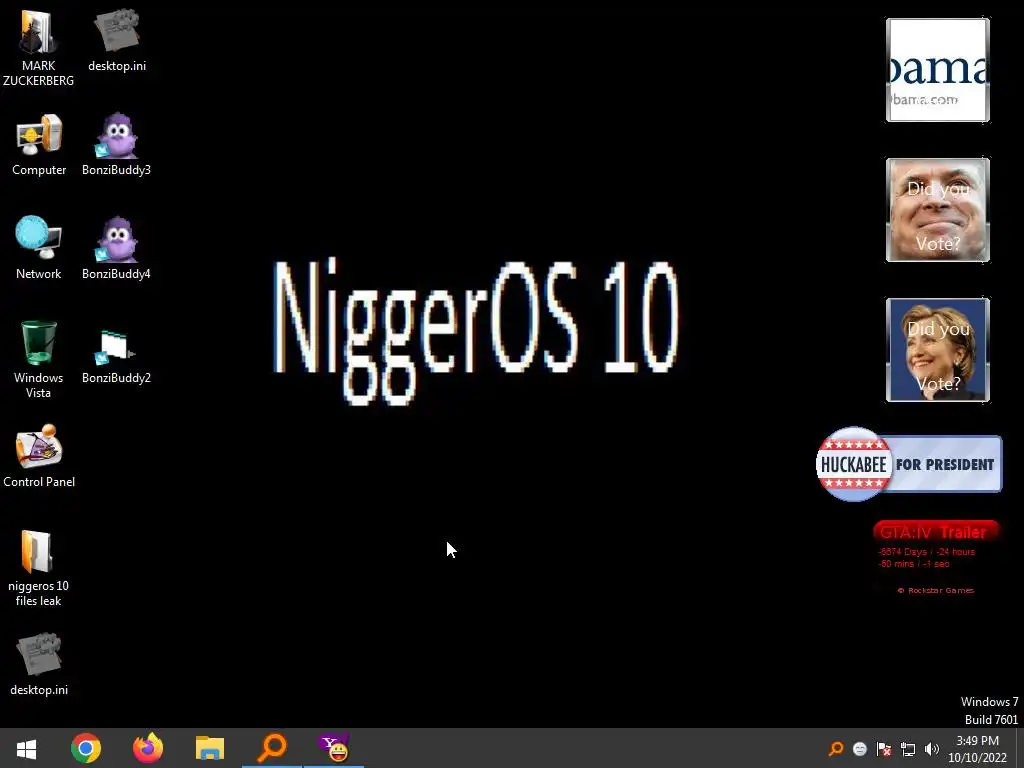Click 'Did you Vote?' gadget showing blonde woman
The height and width of the screenshot is (768, 1024).
(x=938, y=350)
